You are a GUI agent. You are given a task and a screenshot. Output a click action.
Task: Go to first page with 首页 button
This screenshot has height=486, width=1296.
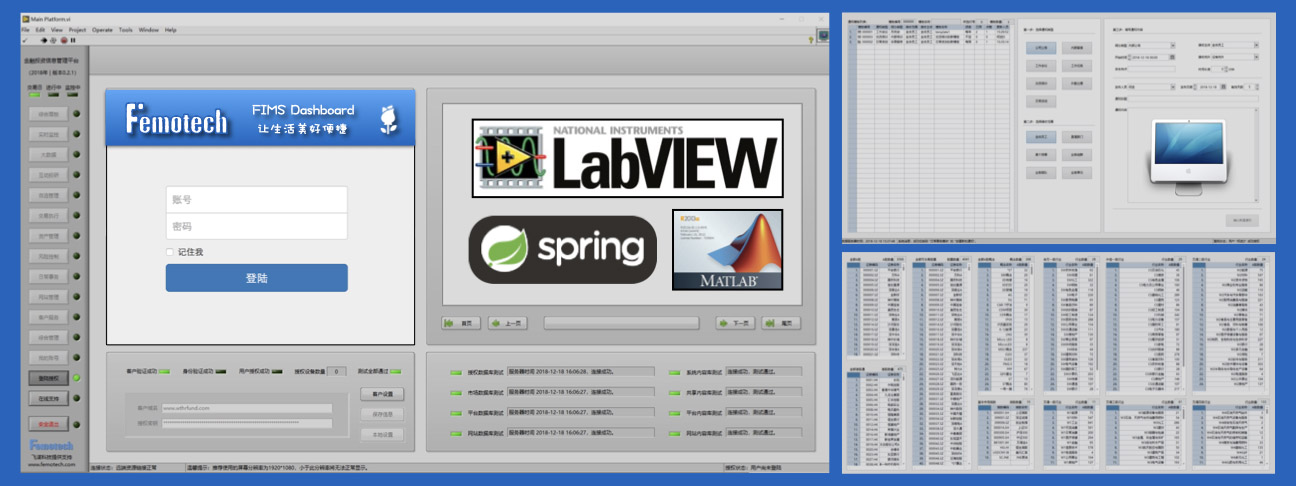[x=461, y=323]
